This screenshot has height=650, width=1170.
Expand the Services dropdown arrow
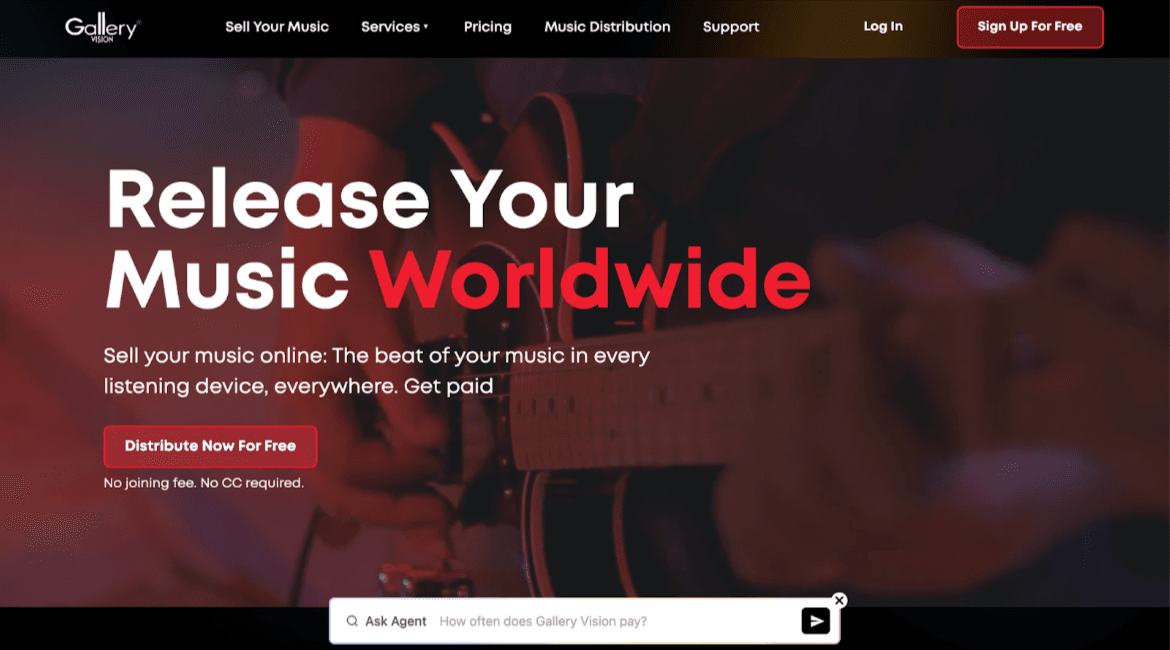426,27
